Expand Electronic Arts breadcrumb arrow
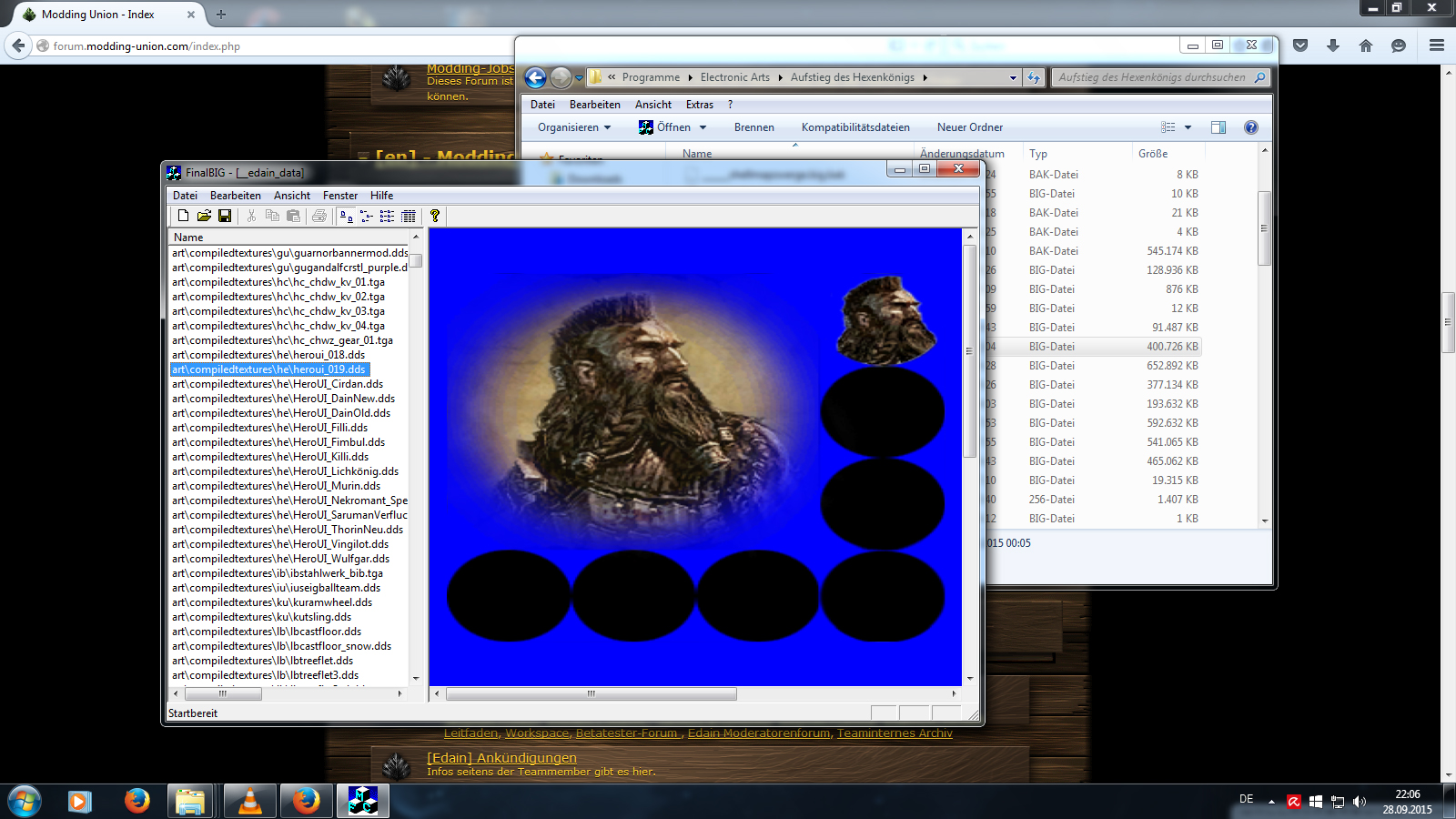 (x=780, y=77)
